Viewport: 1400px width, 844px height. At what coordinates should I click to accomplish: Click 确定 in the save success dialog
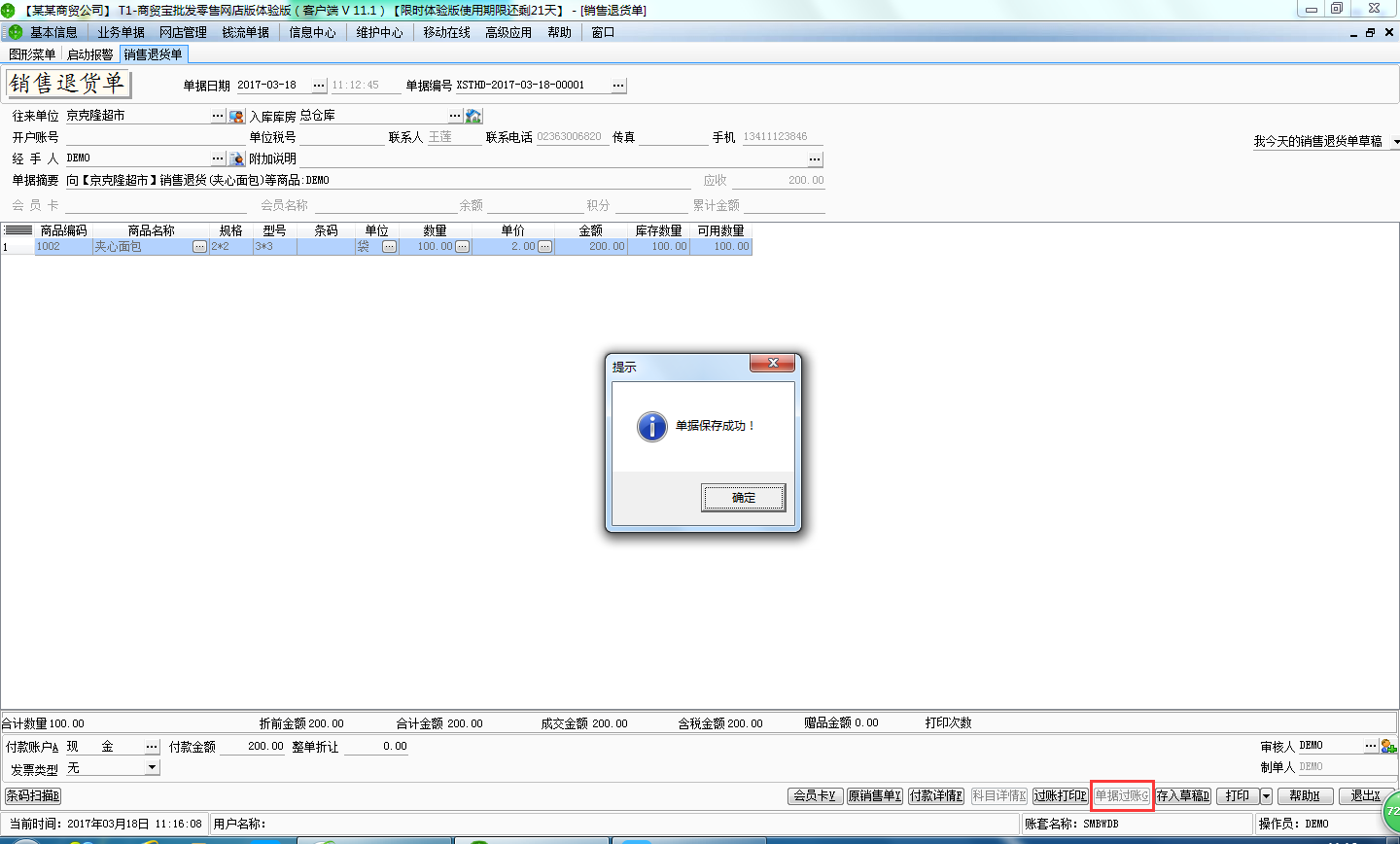(743, 498)
